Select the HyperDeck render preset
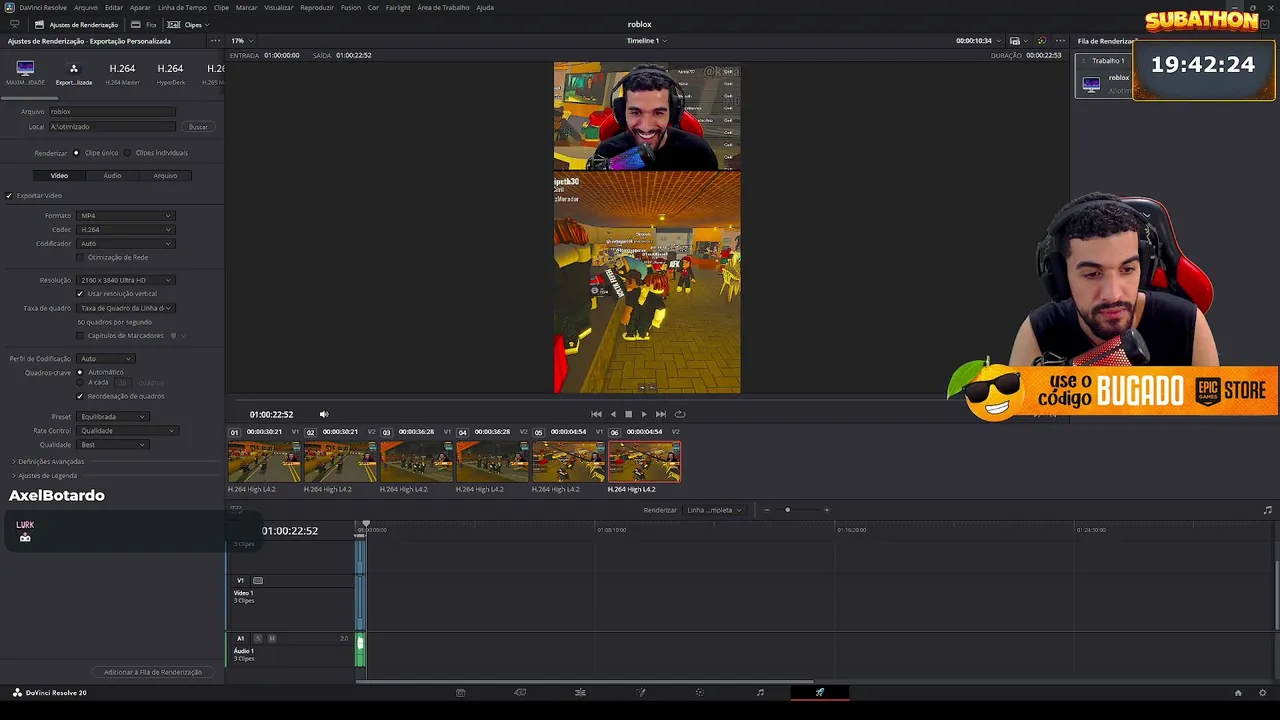Viewport: 1280px width, 720px height. pyautogui.click(x=171, y=73)
